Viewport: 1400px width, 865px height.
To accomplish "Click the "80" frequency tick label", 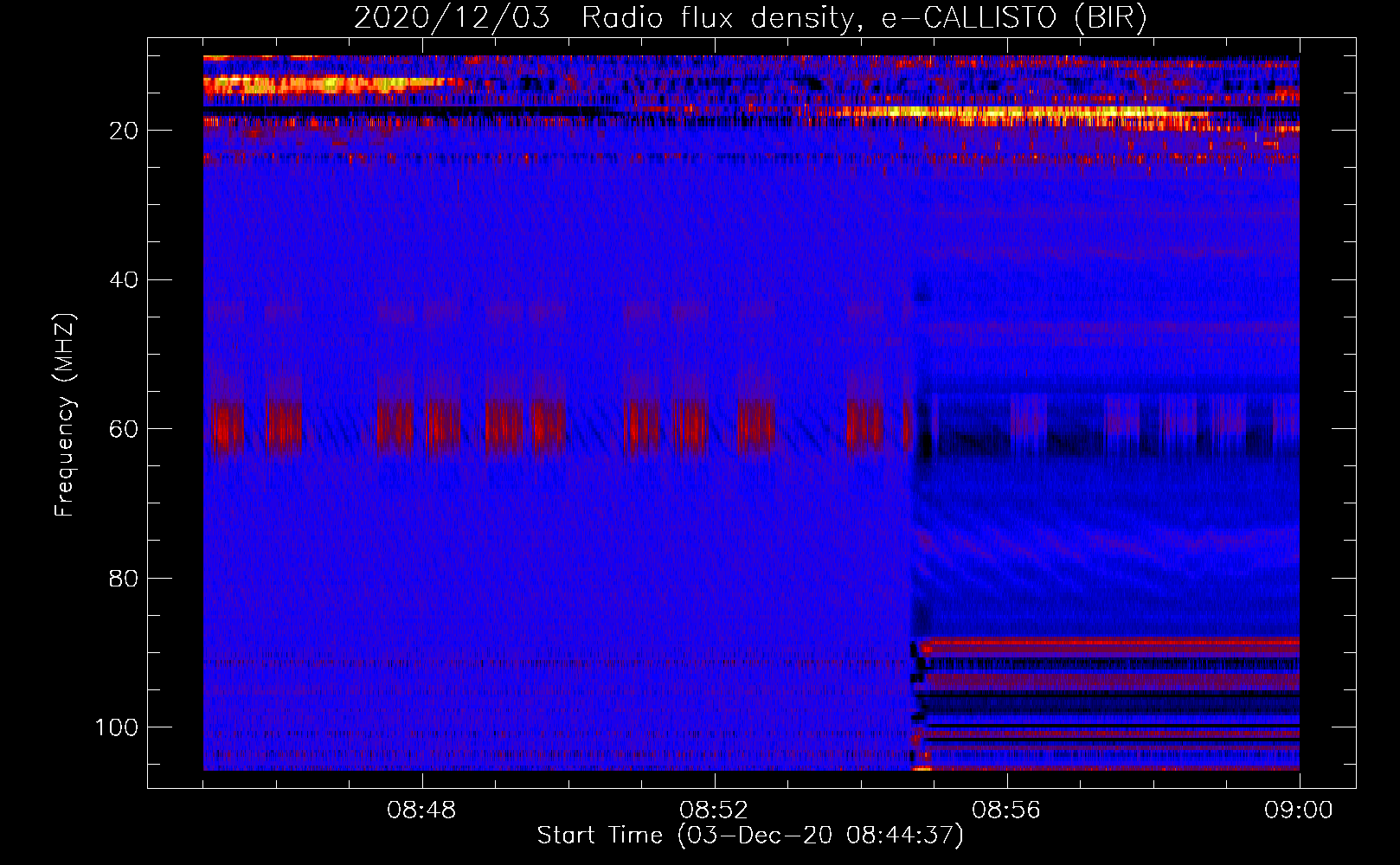I will [x=124, y=578].
